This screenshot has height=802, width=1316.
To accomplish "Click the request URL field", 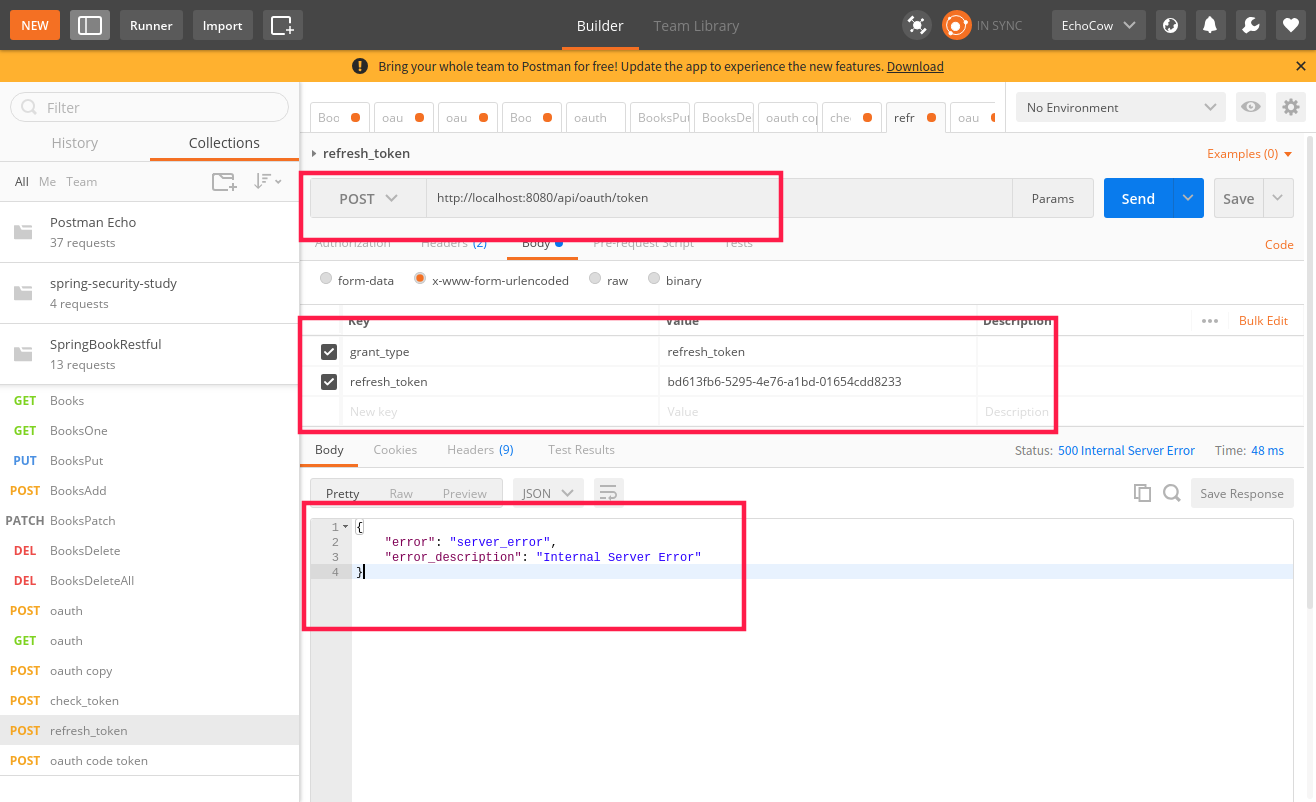I will point(719,198).
